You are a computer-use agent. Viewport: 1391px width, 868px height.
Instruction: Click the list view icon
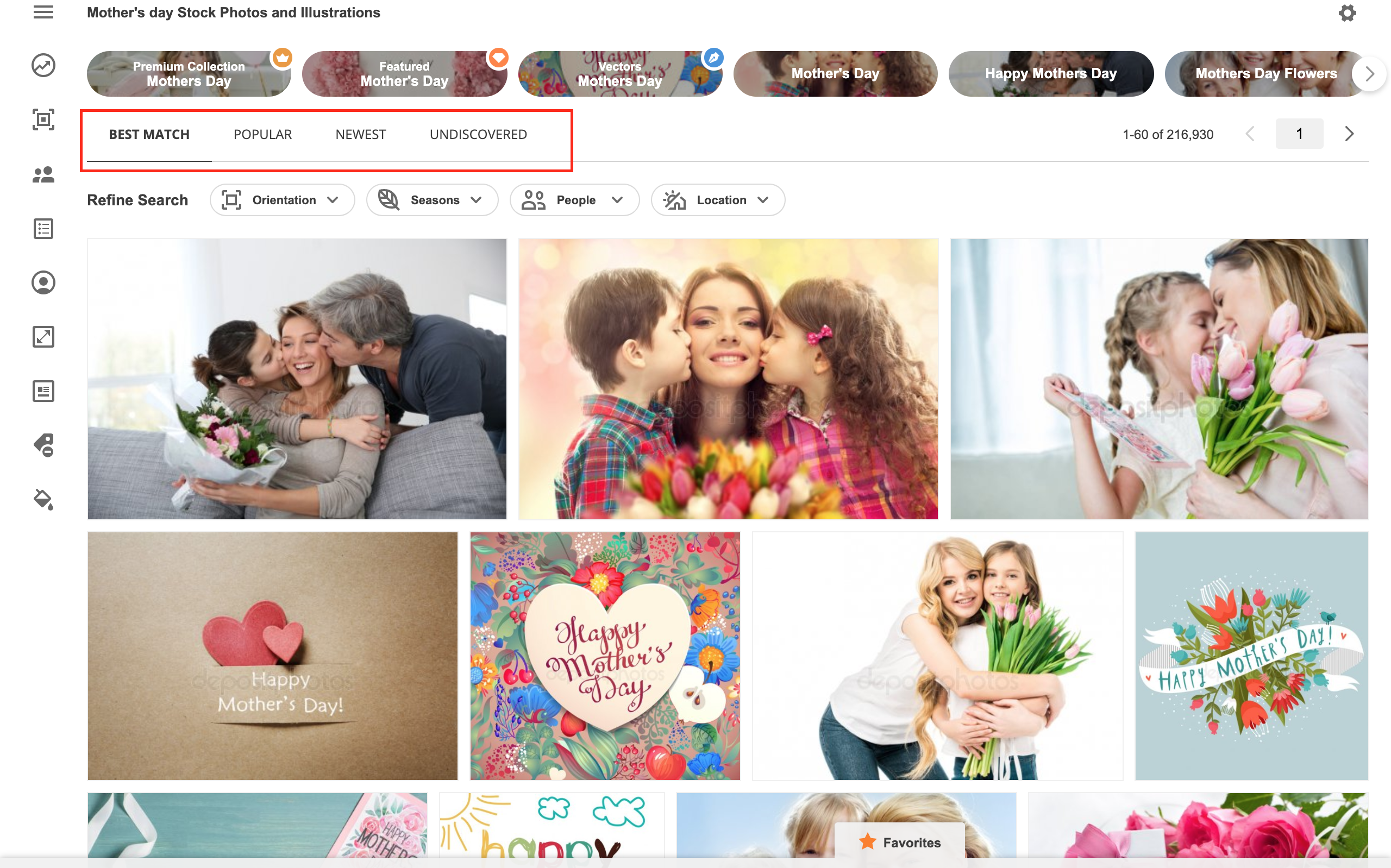pyautogui.click(x=44, y=228)
